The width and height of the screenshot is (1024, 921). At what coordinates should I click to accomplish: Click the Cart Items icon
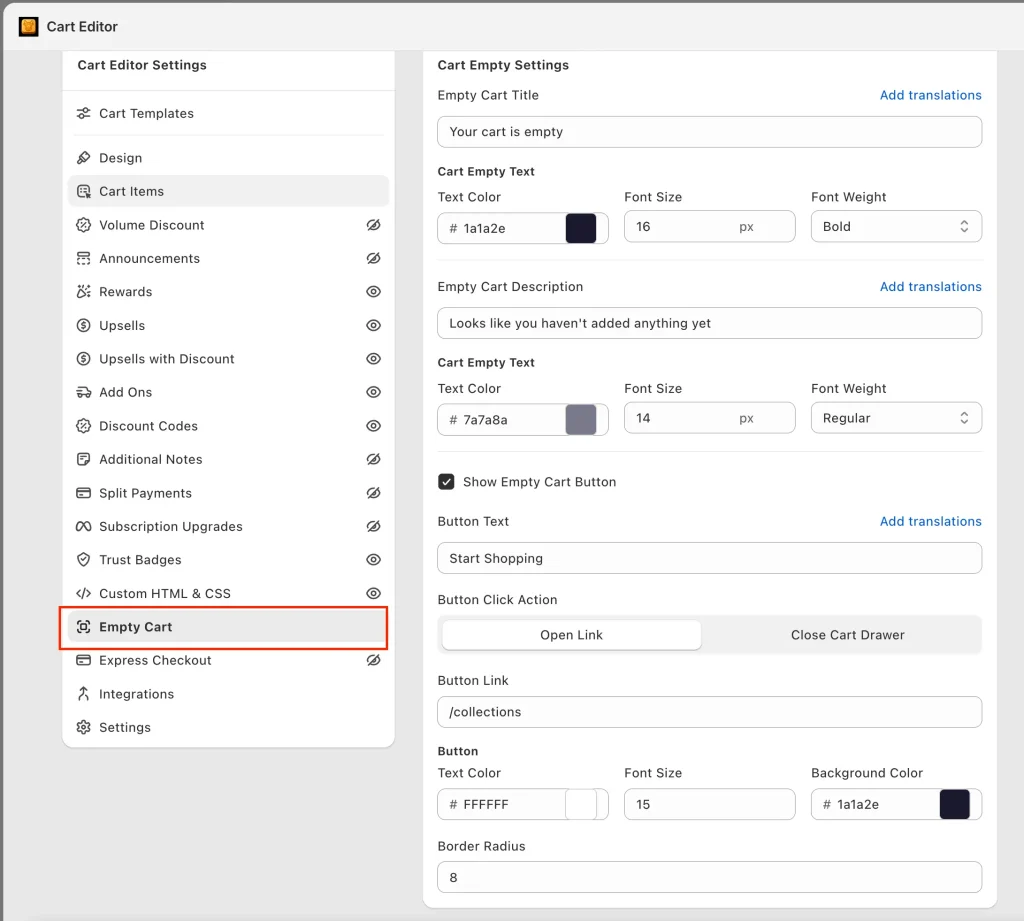[x=84, y=191]
